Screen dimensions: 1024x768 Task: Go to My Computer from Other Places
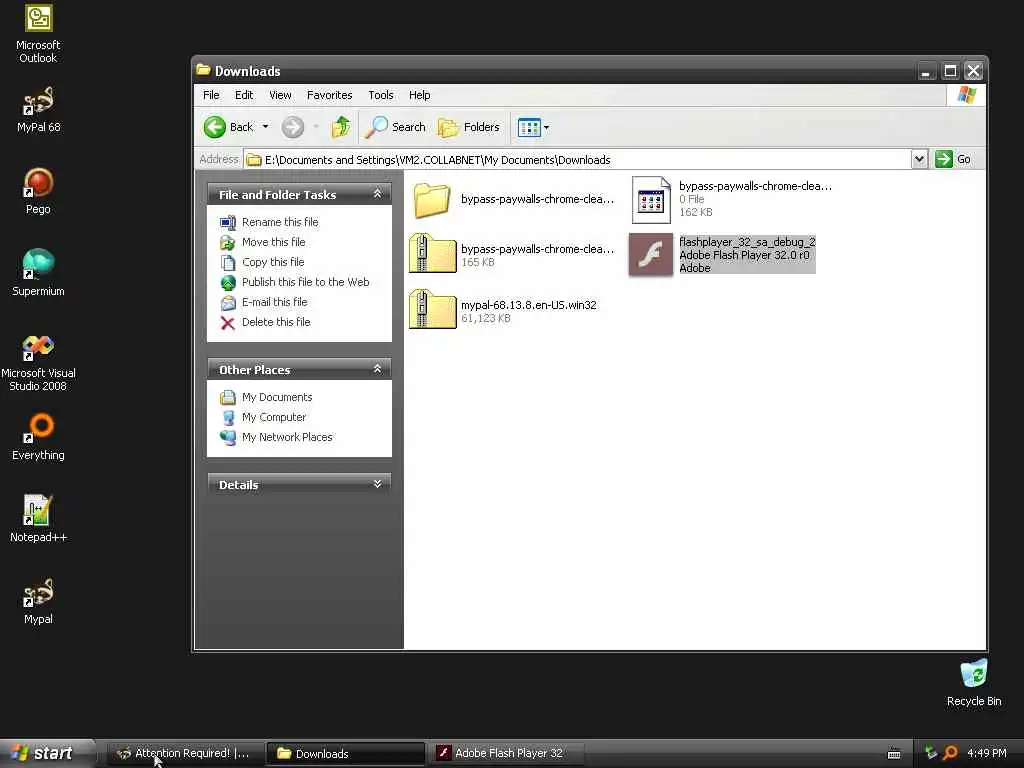pyautogui.click(x=263, y=417)
